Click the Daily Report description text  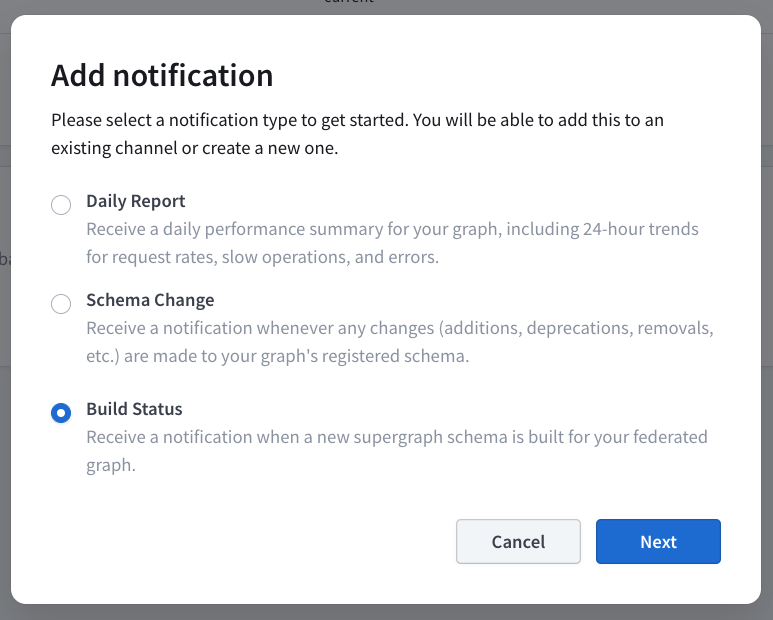(392, 243)
